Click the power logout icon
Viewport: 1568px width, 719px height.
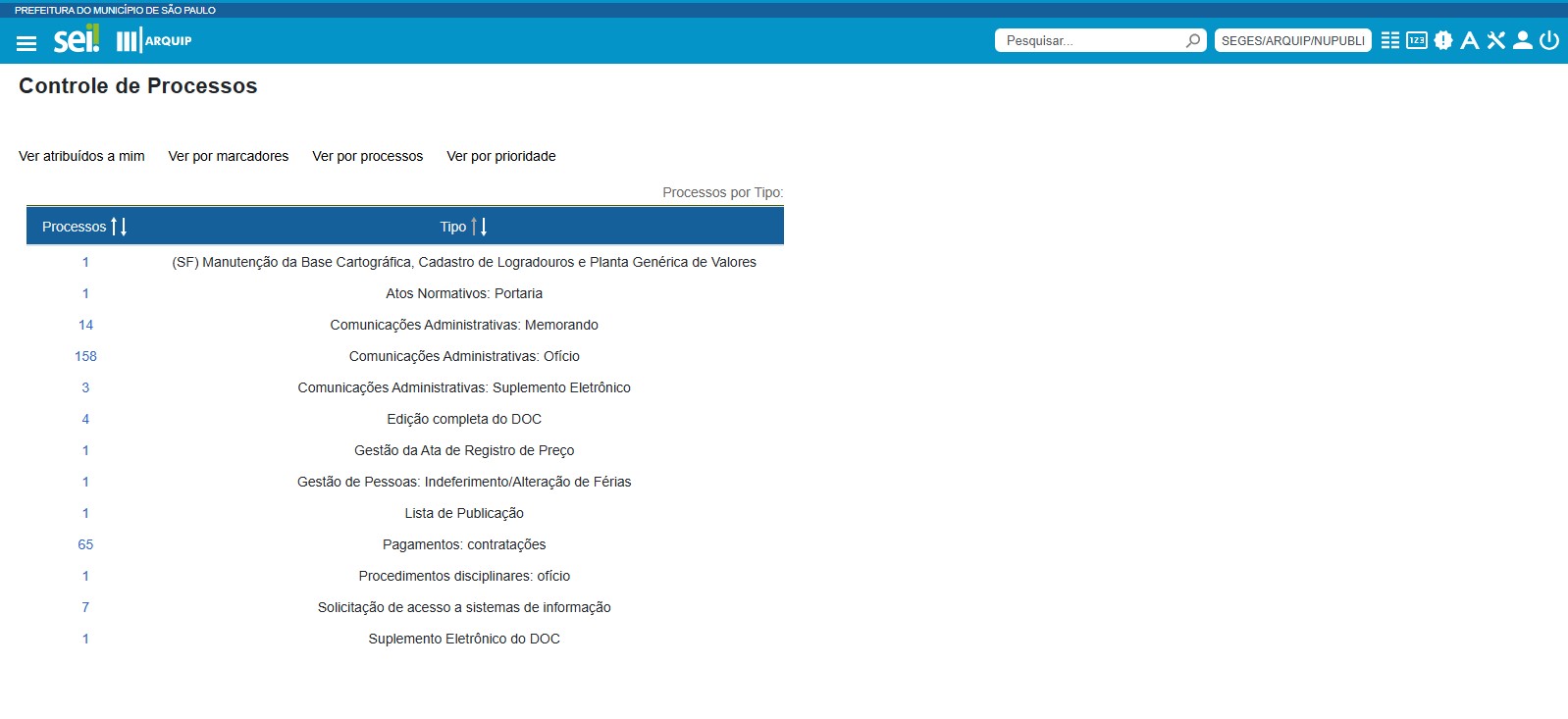point(1549,40)
